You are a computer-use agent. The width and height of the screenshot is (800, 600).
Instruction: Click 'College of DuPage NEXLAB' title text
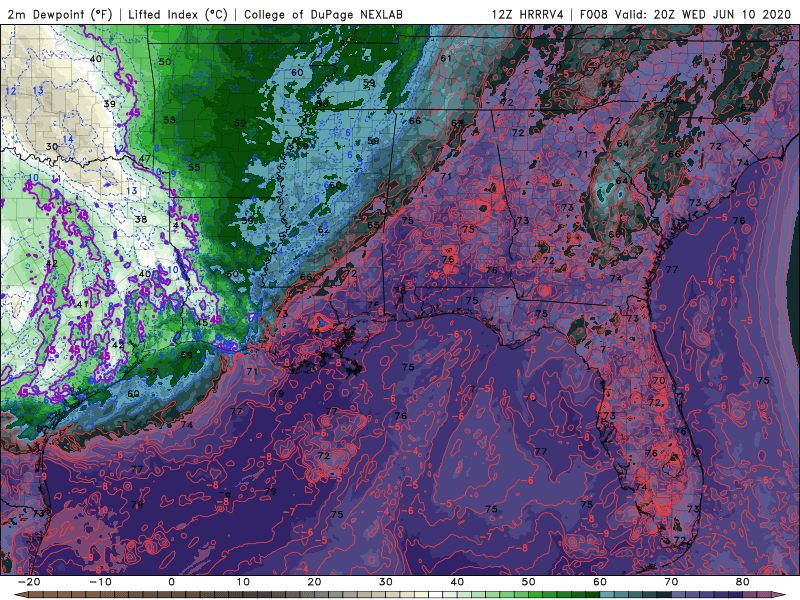click(x=323, y=14)
